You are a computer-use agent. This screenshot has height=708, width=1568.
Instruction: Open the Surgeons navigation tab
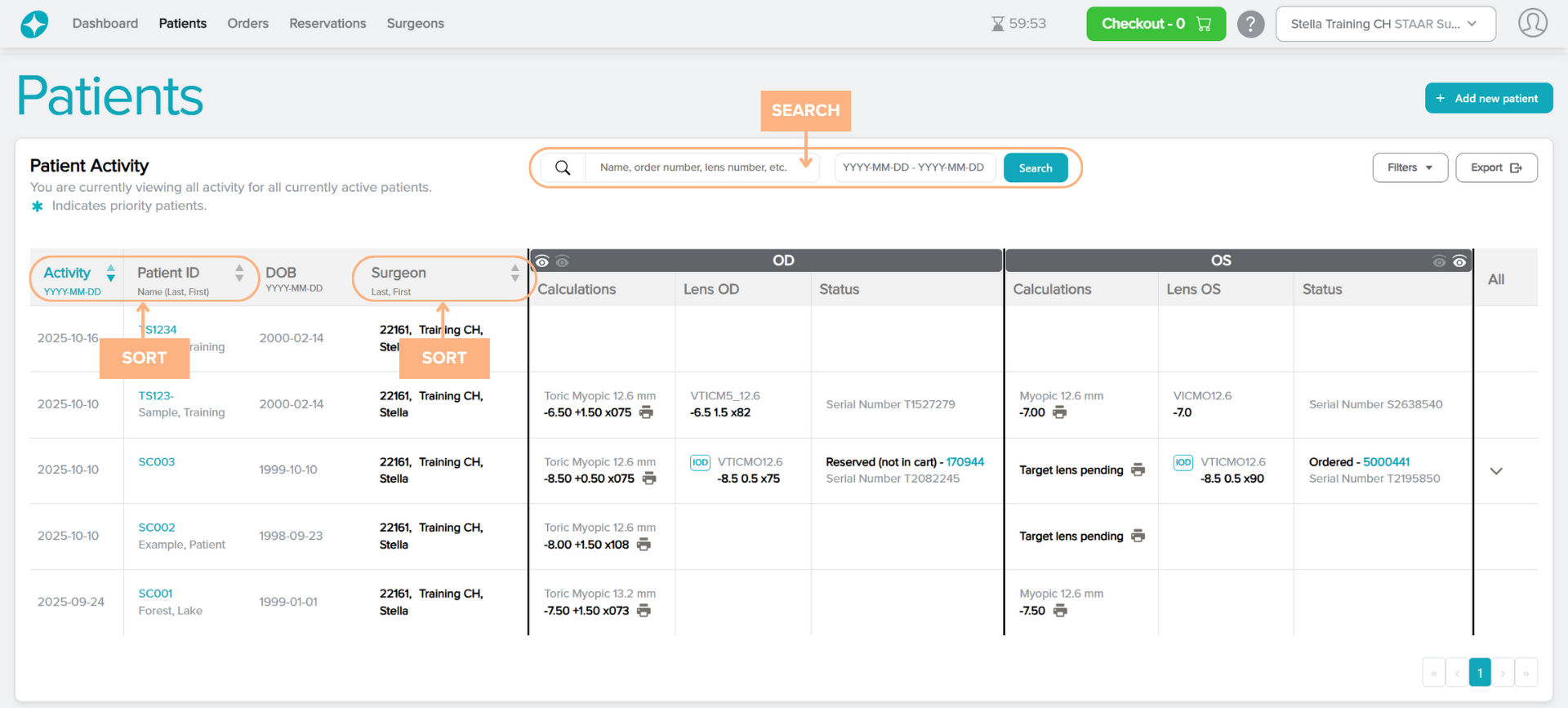415,24
